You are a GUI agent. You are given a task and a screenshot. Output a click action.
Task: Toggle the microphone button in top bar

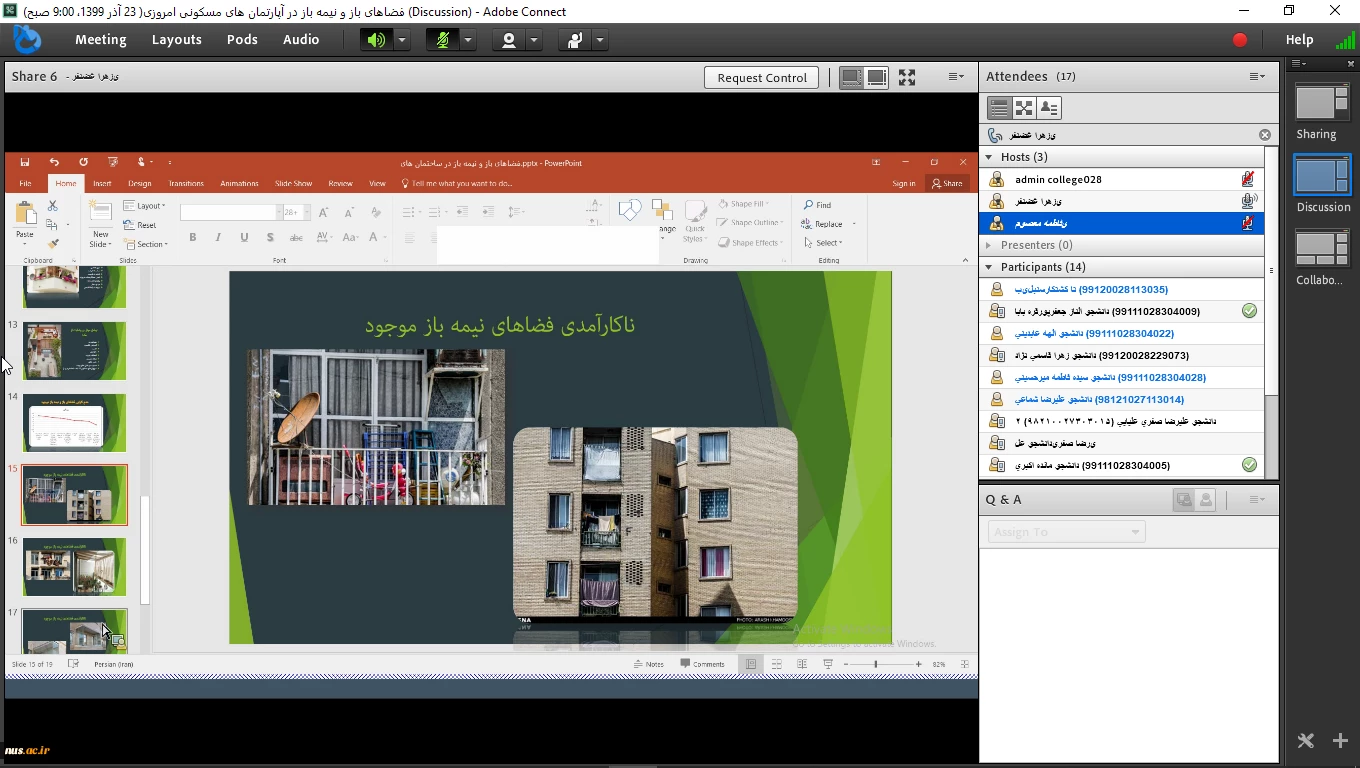click(x=442, y=40)
